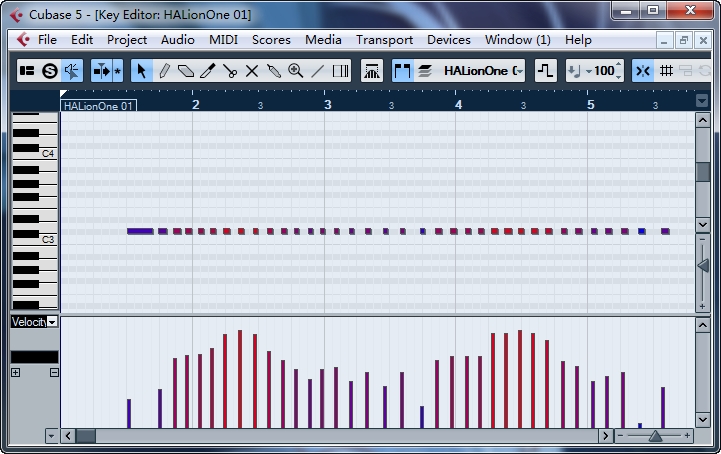This screenshot has width=721, height=454.
Task: Open the controller lane setup dropdown arrow
Action: pos(52,436)
